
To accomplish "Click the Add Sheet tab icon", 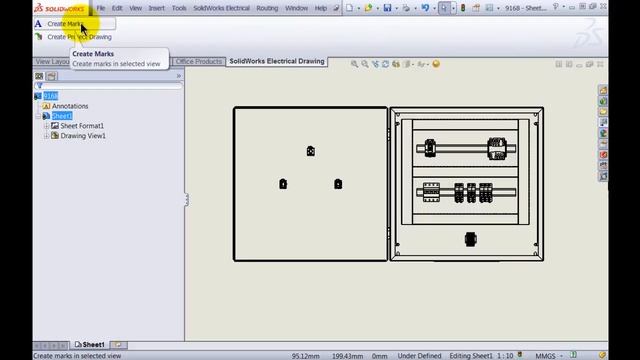I will 118,345.
